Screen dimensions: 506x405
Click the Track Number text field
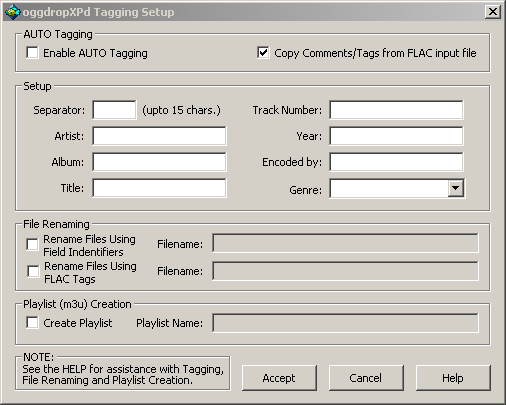tap(396, 110)
